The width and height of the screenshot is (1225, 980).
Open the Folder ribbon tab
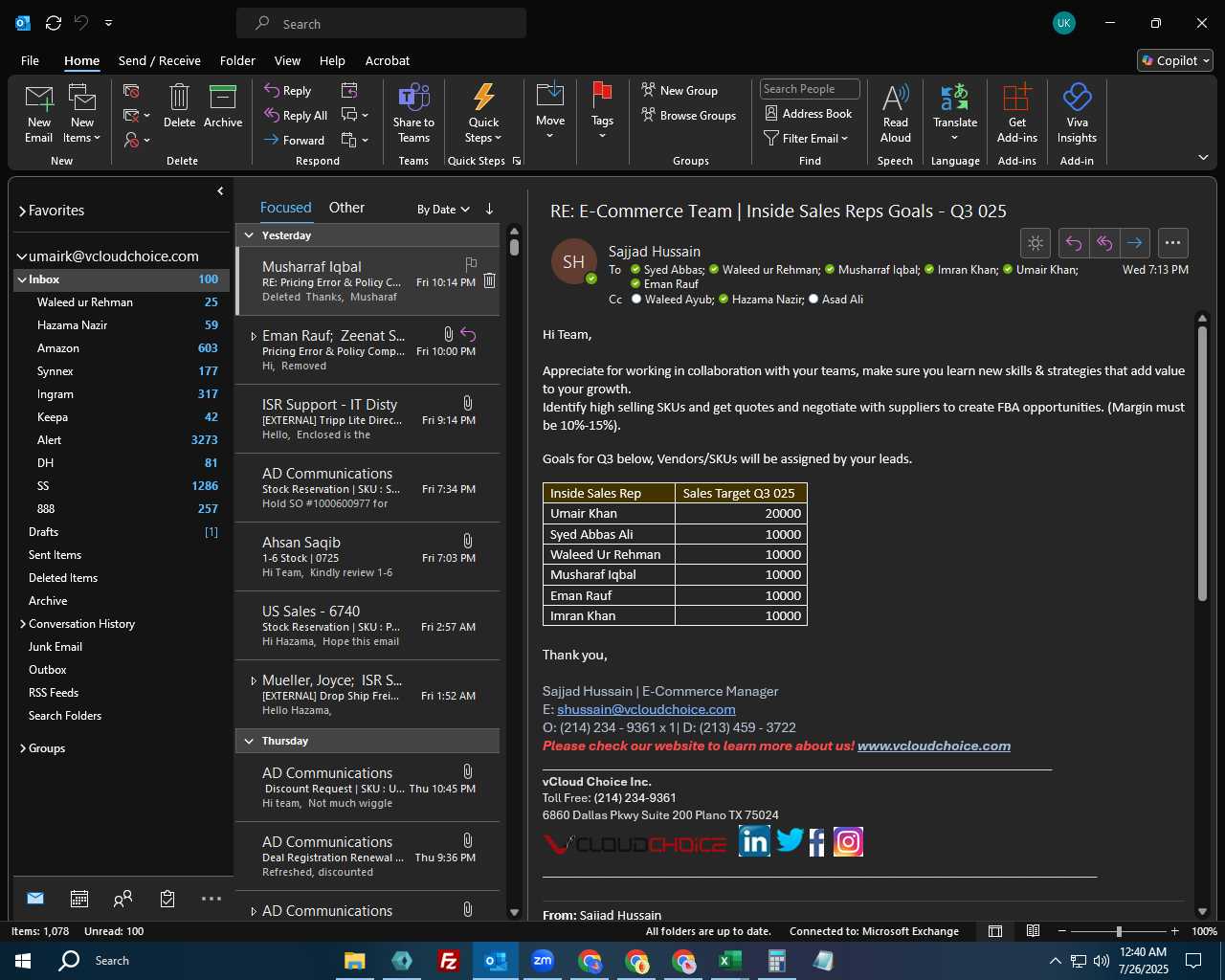(237, 60)
